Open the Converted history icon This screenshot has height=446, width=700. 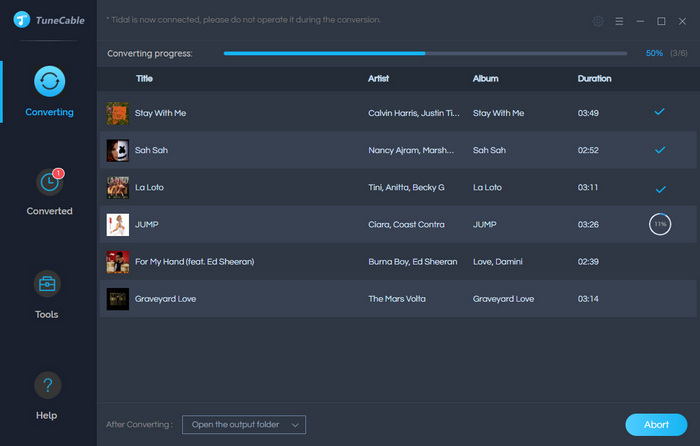click(x=50, y=182)
